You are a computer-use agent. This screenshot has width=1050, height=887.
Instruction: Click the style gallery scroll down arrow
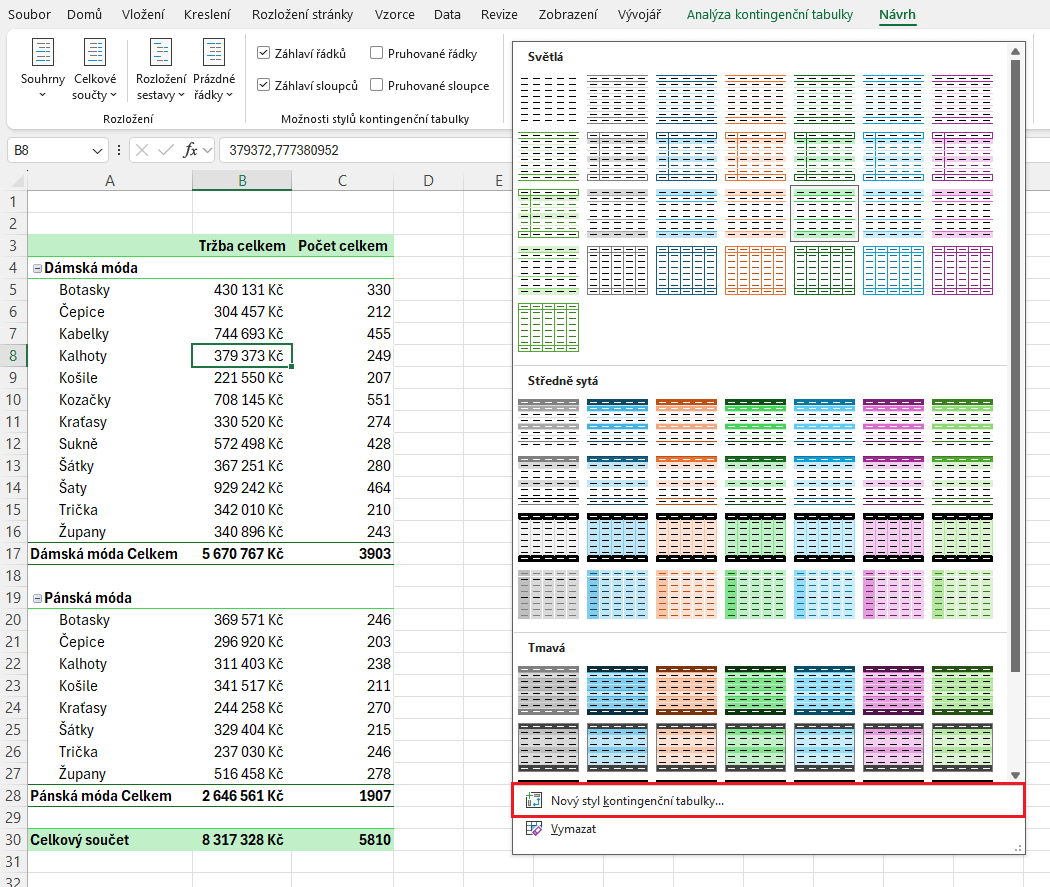click(1015, 774)
